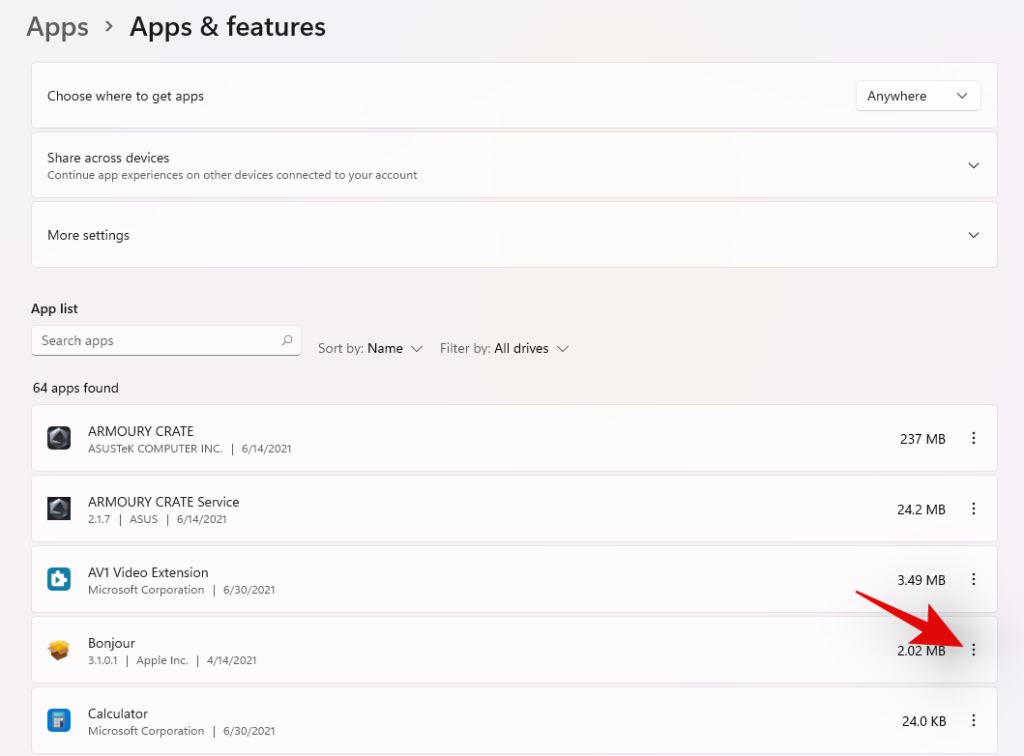
Task: Click the ARMOURY CRATE Service app icon
Action: pos(59,509)
